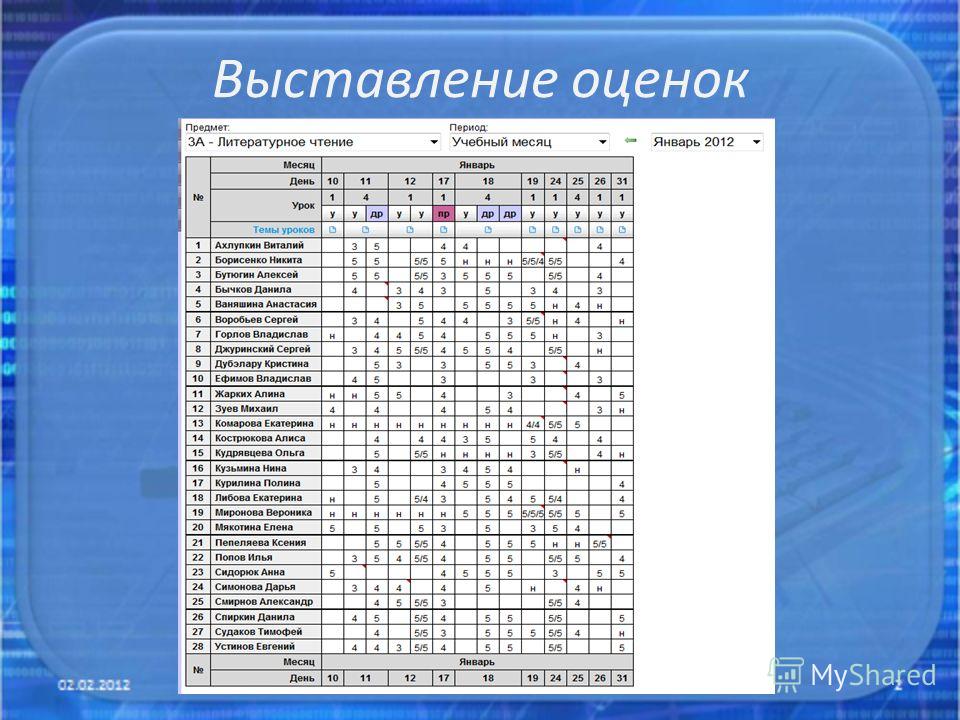Select Кузьмина Нина's н mark on day 25

577,470
